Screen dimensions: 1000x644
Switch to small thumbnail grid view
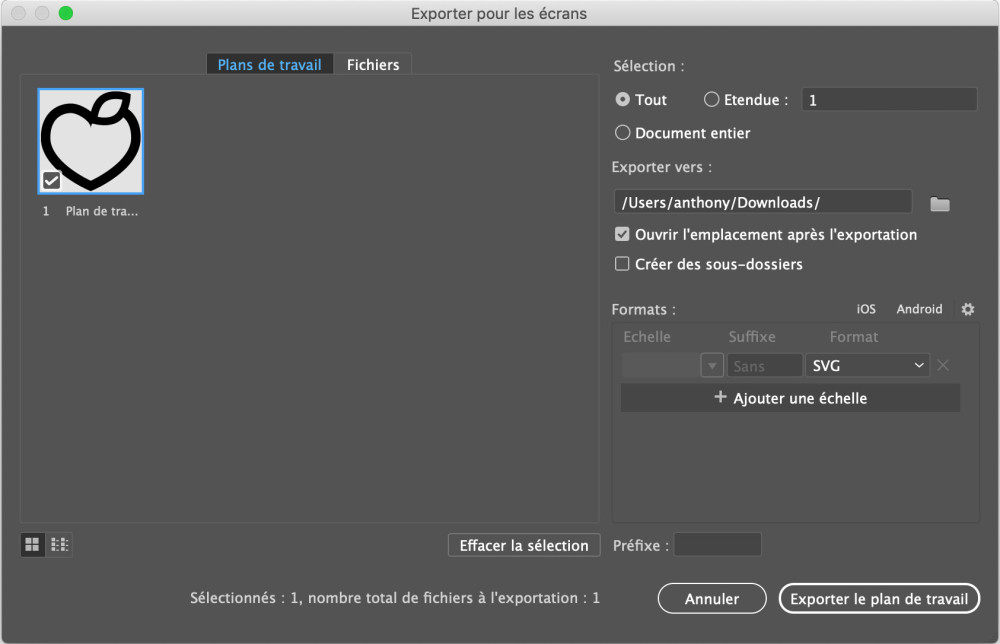[x=33, y=545]
